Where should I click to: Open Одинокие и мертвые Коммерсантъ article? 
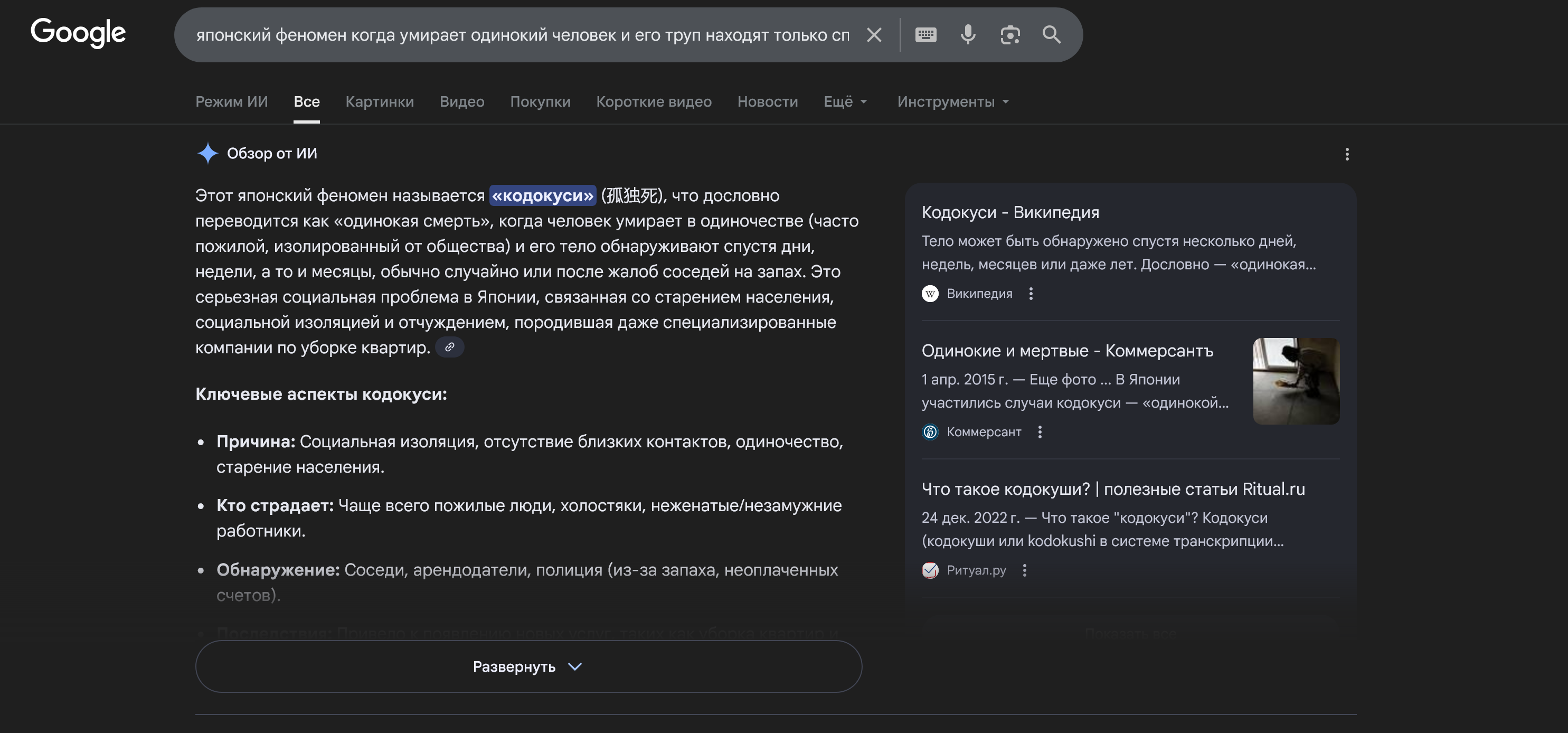click(x=1066, y=351)
